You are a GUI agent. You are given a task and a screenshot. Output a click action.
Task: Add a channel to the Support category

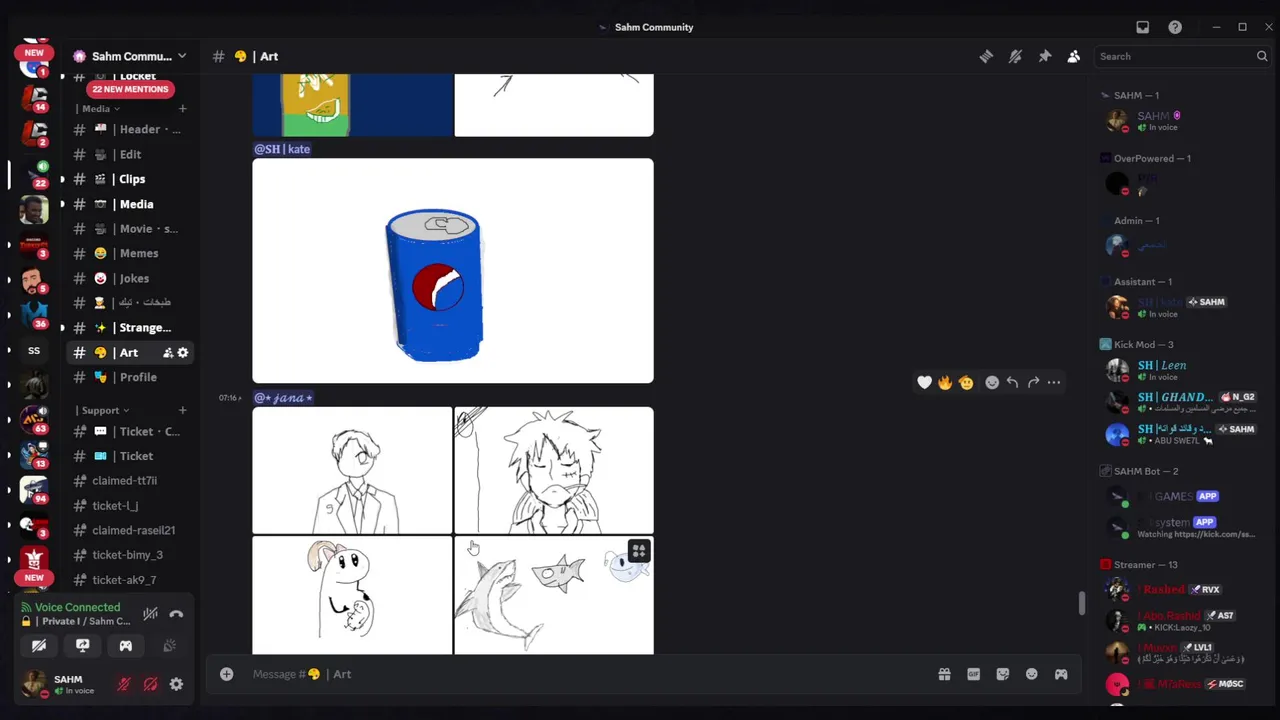(182, 410)
